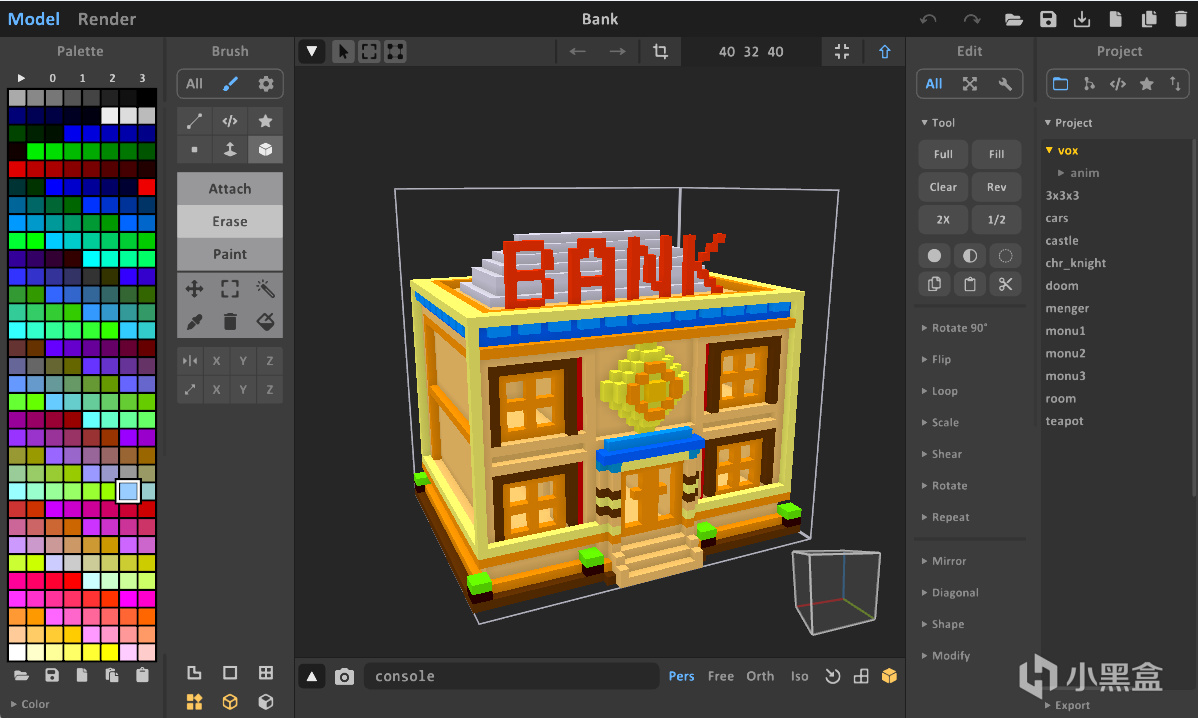Open the viewport dropdown triangle menu
The height and width of the screenshot is (718, 1198).
[312, 51]
